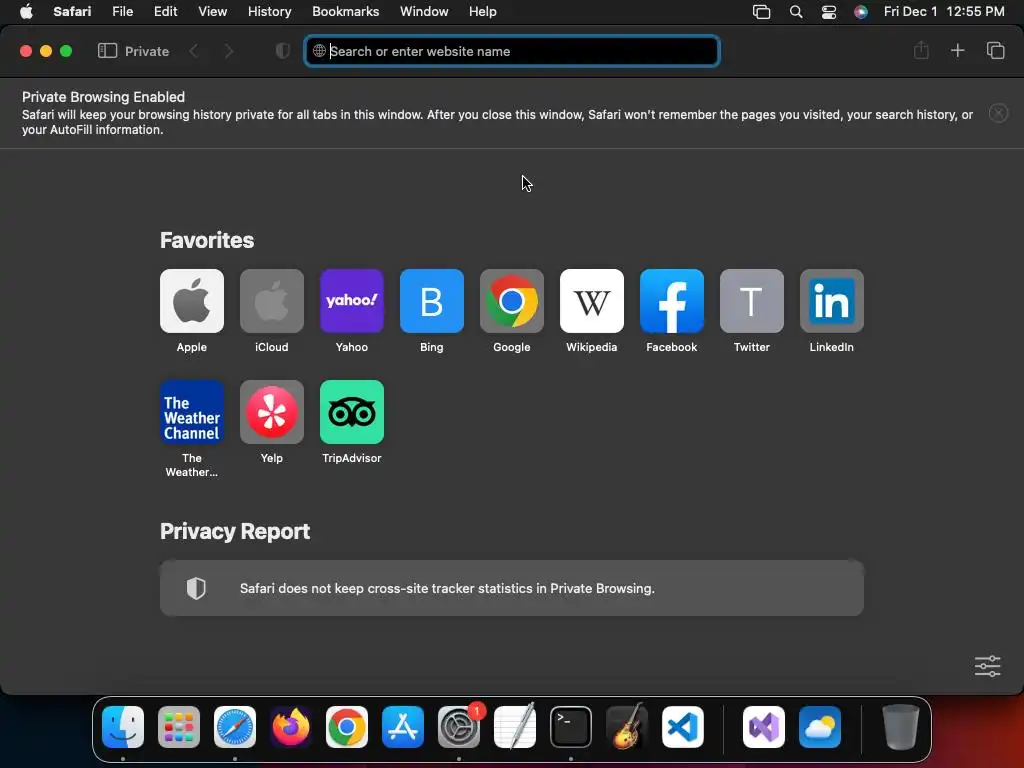Image resolution: width=1024 pixels, height=768 pixels.
Task: Open the Window menu
Action: (x=424, y=12)
